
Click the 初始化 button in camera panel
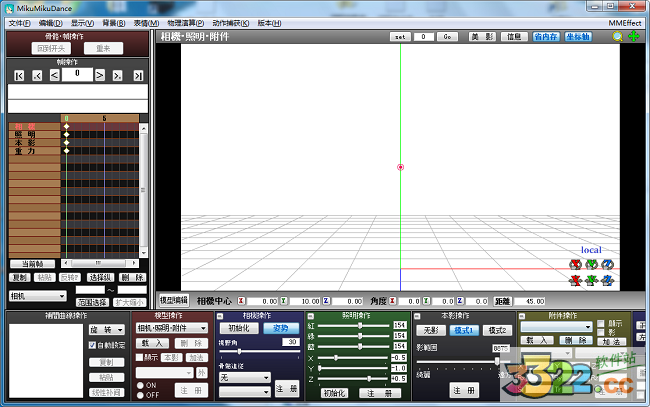[239, 327]
